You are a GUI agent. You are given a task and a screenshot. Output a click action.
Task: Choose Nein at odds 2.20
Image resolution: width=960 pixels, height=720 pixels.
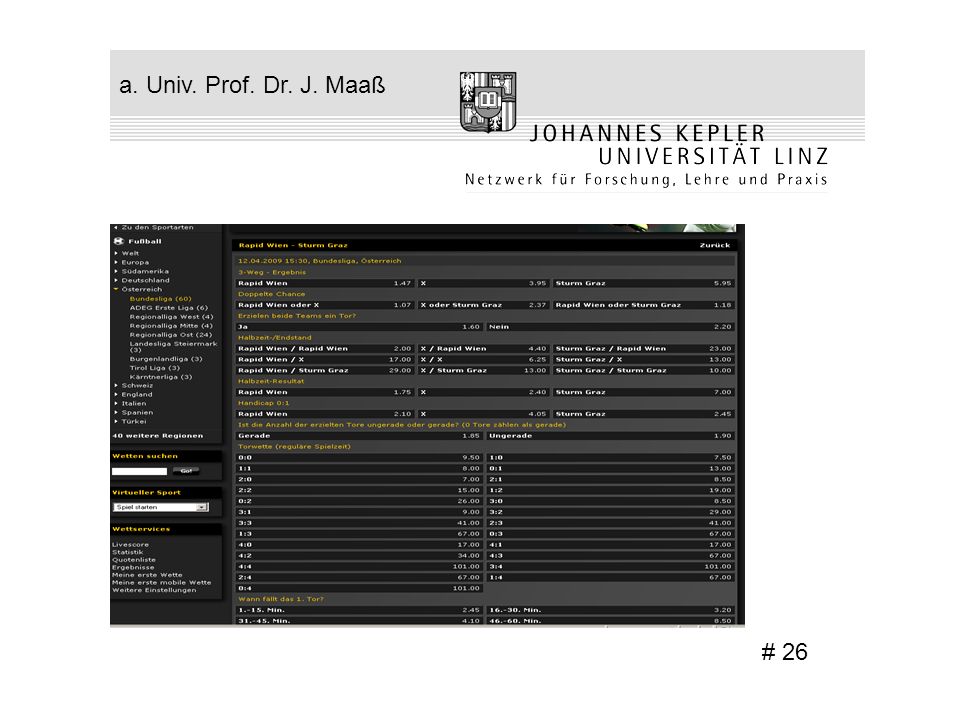(610, 327)
